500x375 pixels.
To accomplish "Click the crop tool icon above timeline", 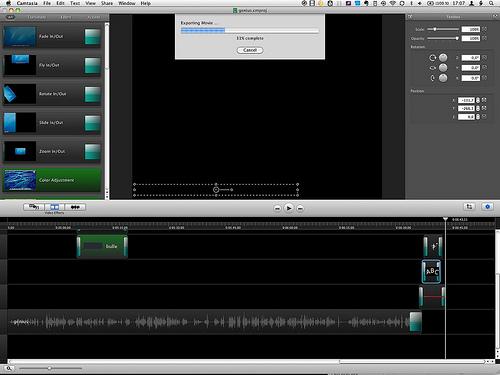I will pos(469,207).
